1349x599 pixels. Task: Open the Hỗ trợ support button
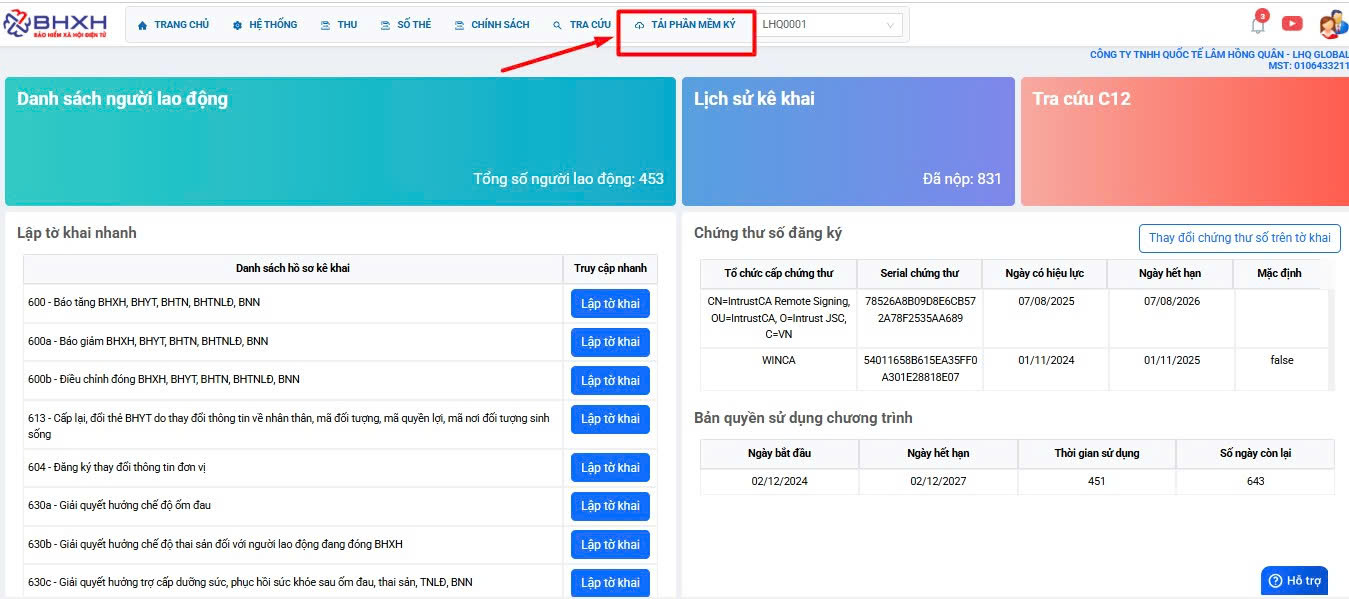tap(1294, 581)
